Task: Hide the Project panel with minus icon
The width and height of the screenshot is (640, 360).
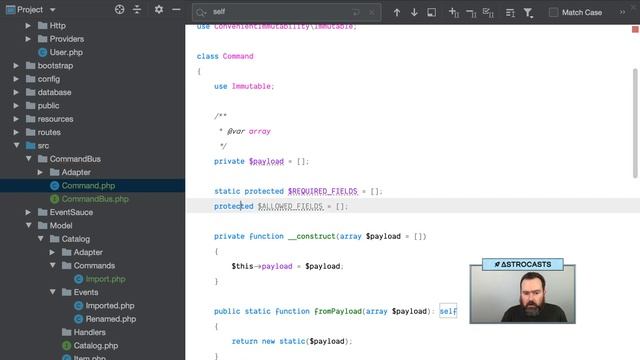Action: coord(176,9)
